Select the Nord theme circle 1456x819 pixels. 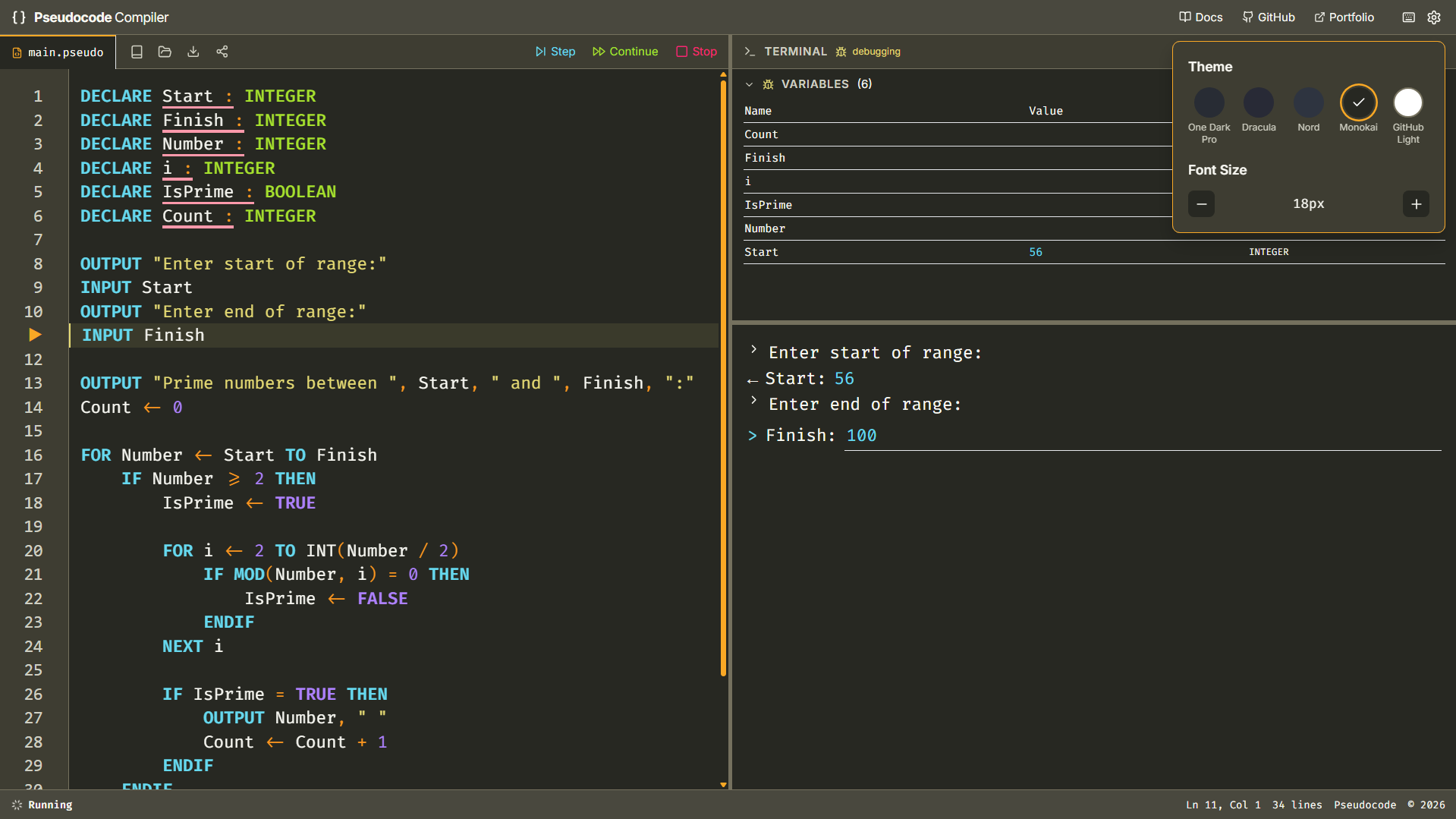[1308, 102]
